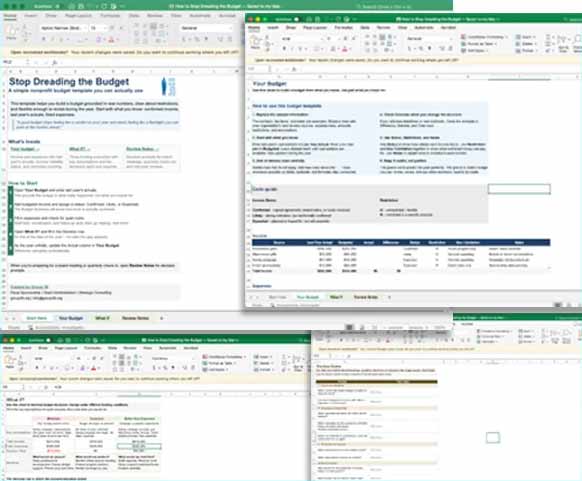
Task: Click font color icon in the Start Here window
Action: pyautogui.click(x=111, y=39)
